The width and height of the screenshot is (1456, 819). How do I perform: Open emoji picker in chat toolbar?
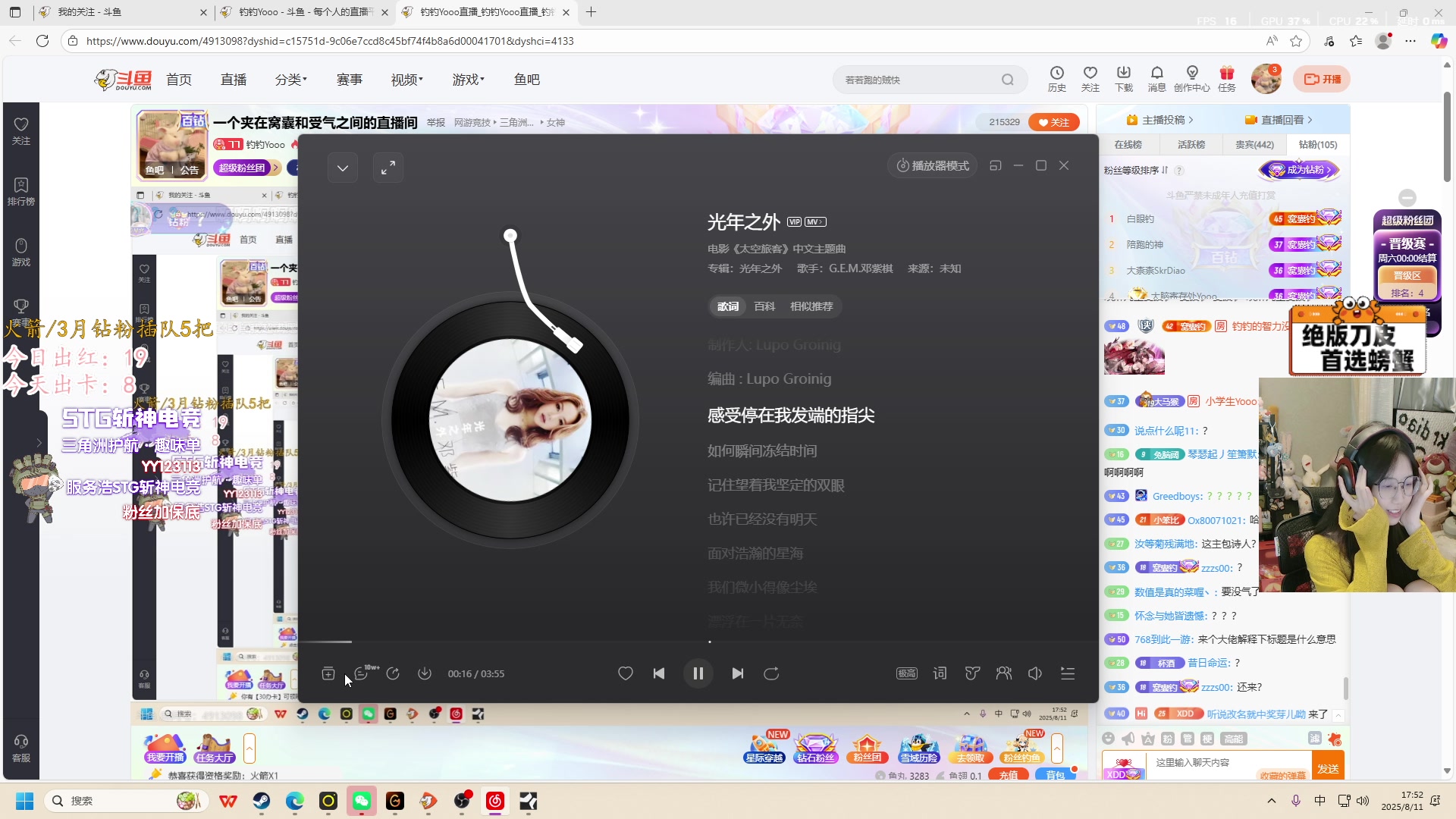(x=1109, y=739)
